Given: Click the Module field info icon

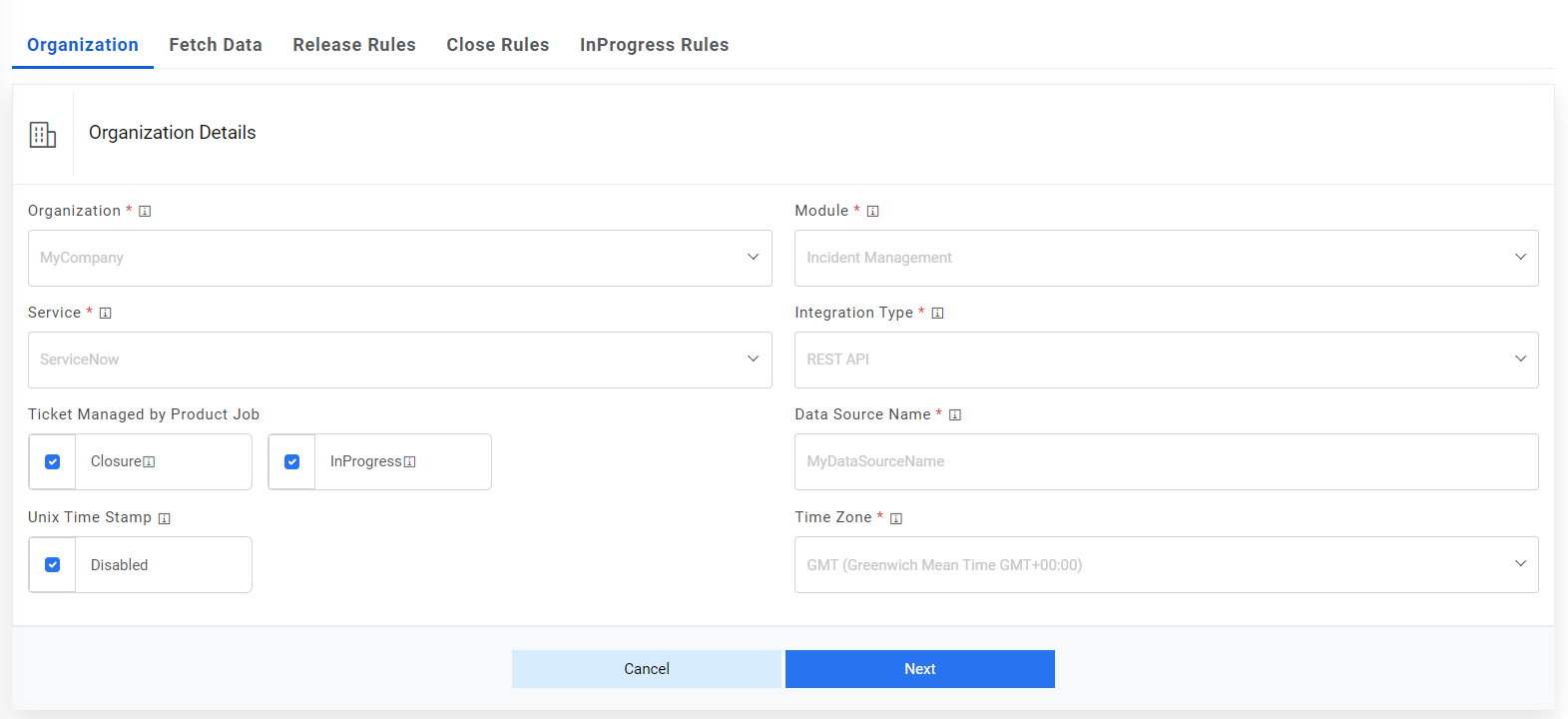Looking at the screenshot, I should point(873,212).
